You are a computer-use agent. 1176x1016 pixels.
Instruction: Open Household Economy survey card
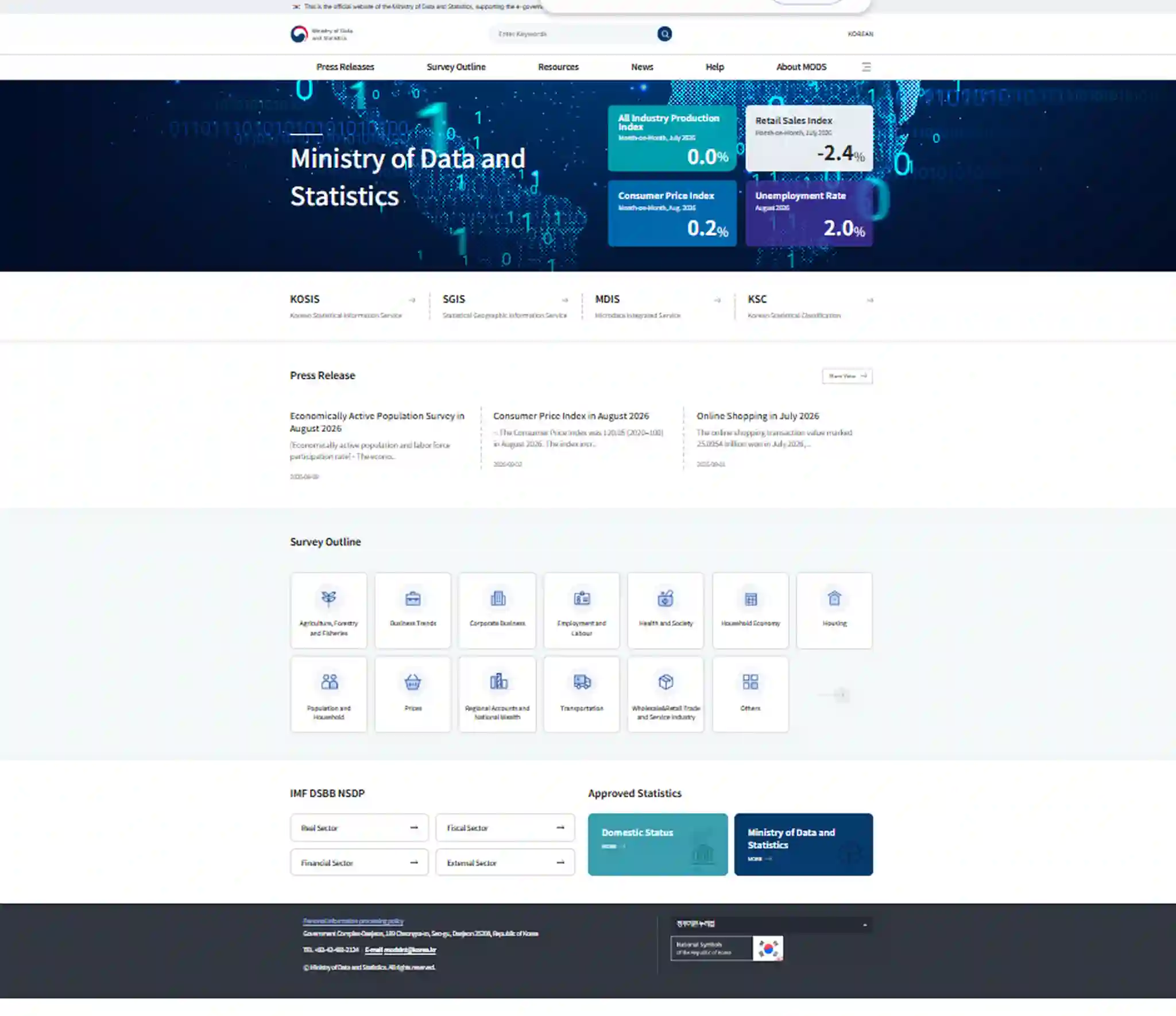click(x=750, y=610)
